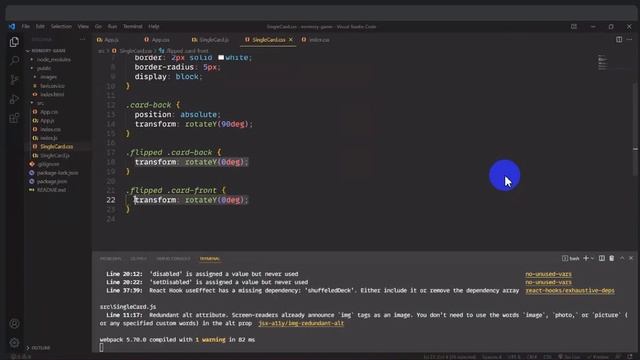The height and width of the screenshot is (360, 640).
Task: Close the terminal panel
Action: (x=631, y=258)
